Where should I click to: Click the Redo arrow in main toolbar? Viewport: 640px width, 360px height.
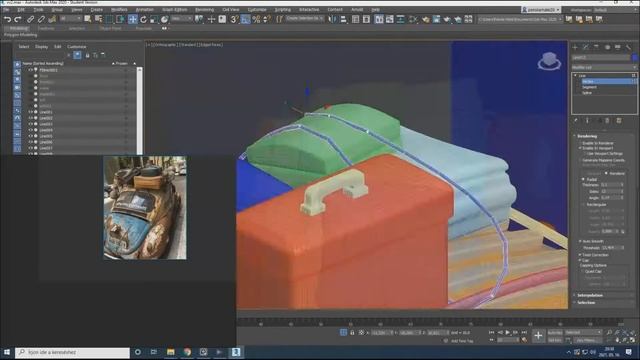18,19
